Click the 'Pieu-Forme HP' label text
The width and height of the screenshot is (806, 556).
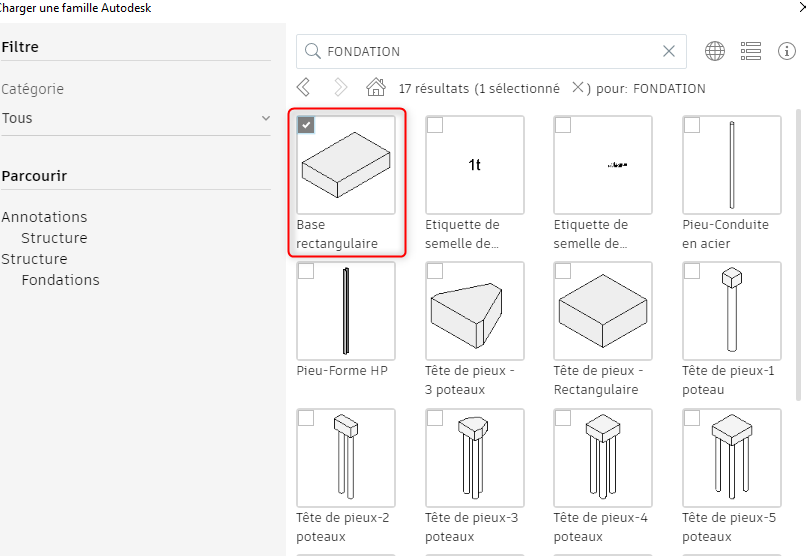(342, 370)
